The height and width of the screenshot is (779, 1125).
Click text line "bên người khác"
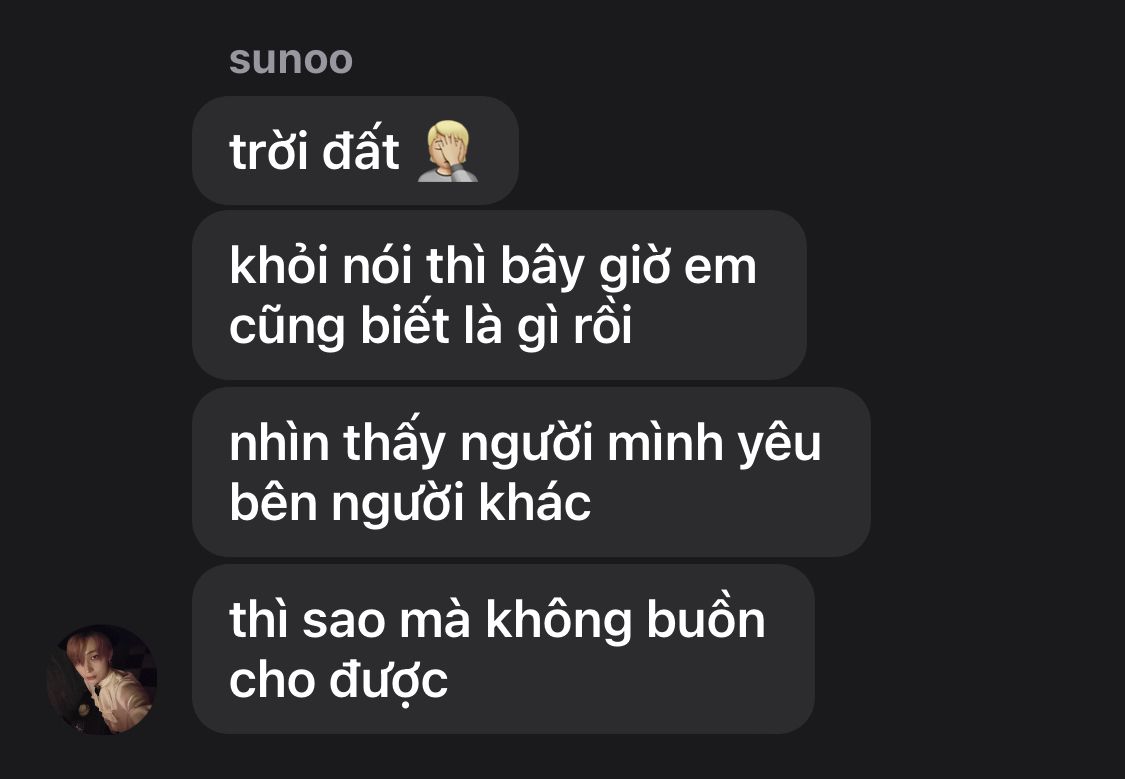410,503
